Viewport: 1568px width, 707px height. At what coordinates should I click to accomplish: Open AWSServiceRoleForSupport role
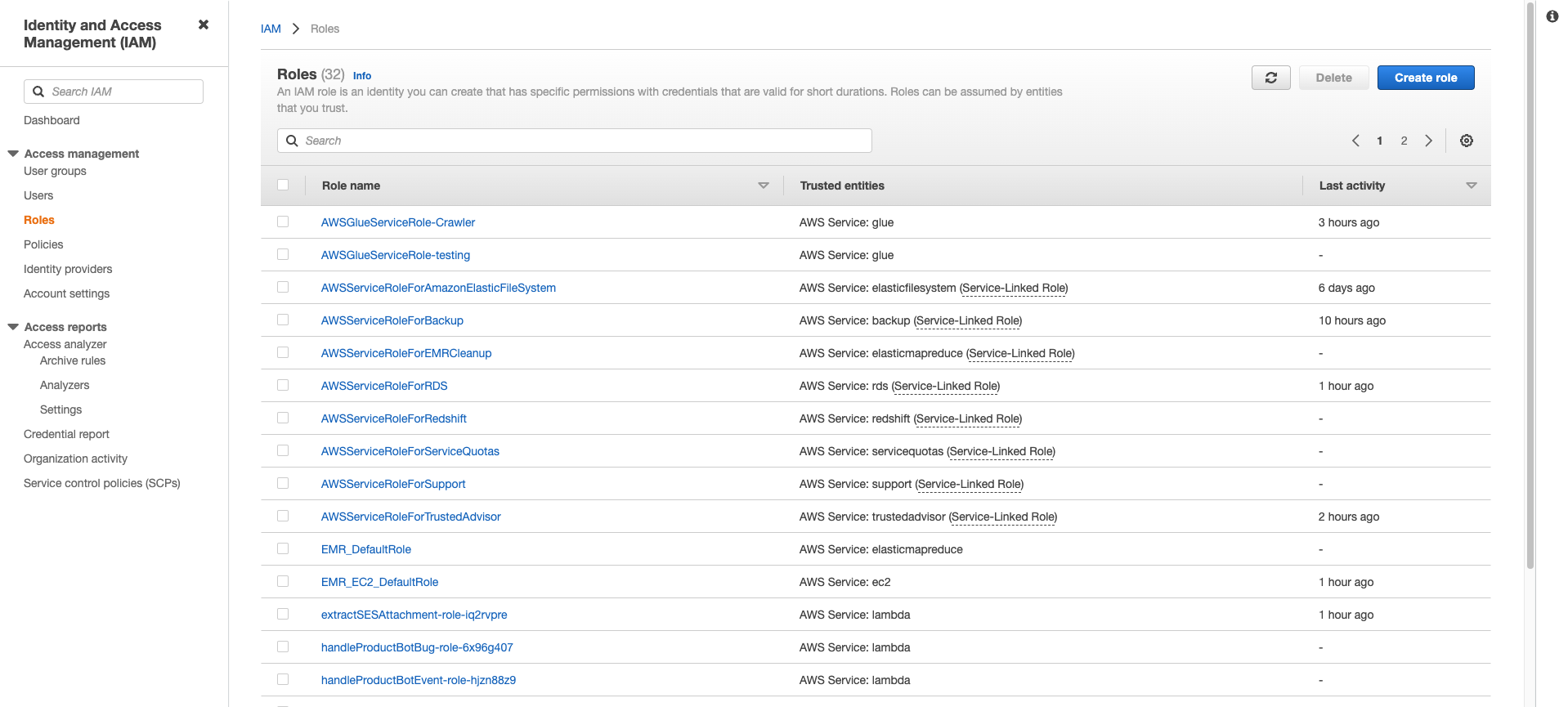(x=393, y=484)
